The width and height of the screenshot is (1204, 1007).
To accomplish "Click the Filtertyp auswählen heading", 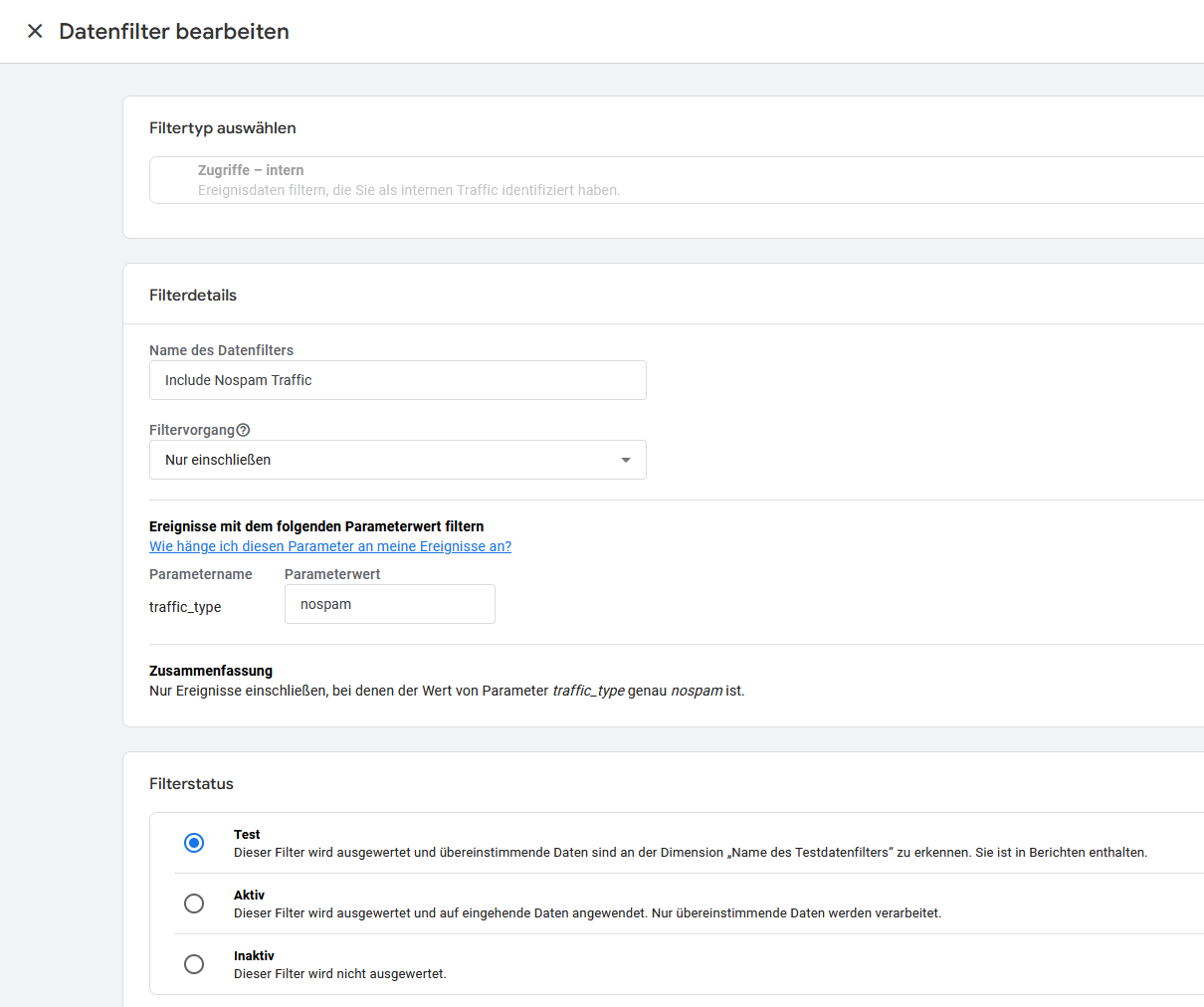I will click(223, 127).
